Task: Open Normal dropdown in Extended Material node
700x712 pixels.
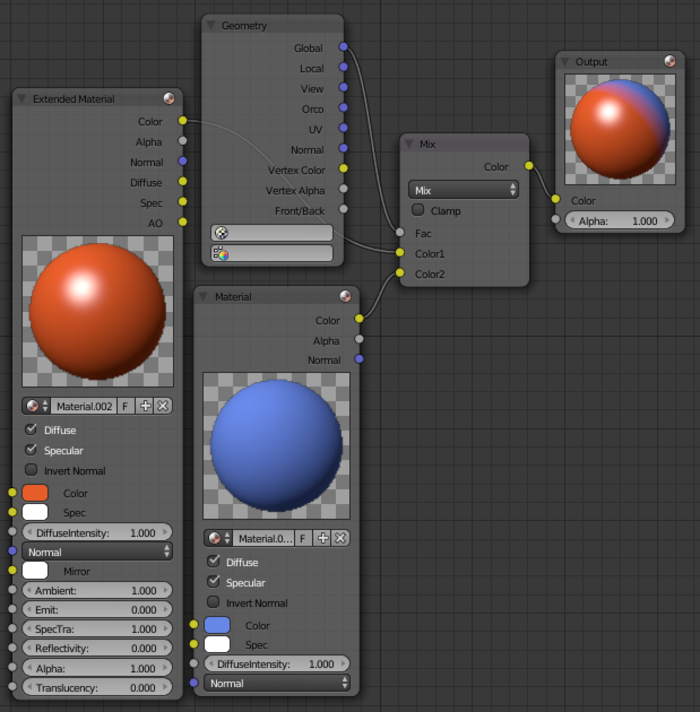Action: click(x=97, y=552)
